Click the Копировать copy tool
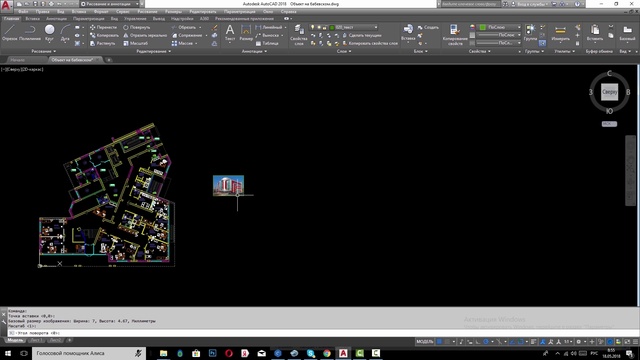This screenshot has height=360, width=640. coord(104,36)
